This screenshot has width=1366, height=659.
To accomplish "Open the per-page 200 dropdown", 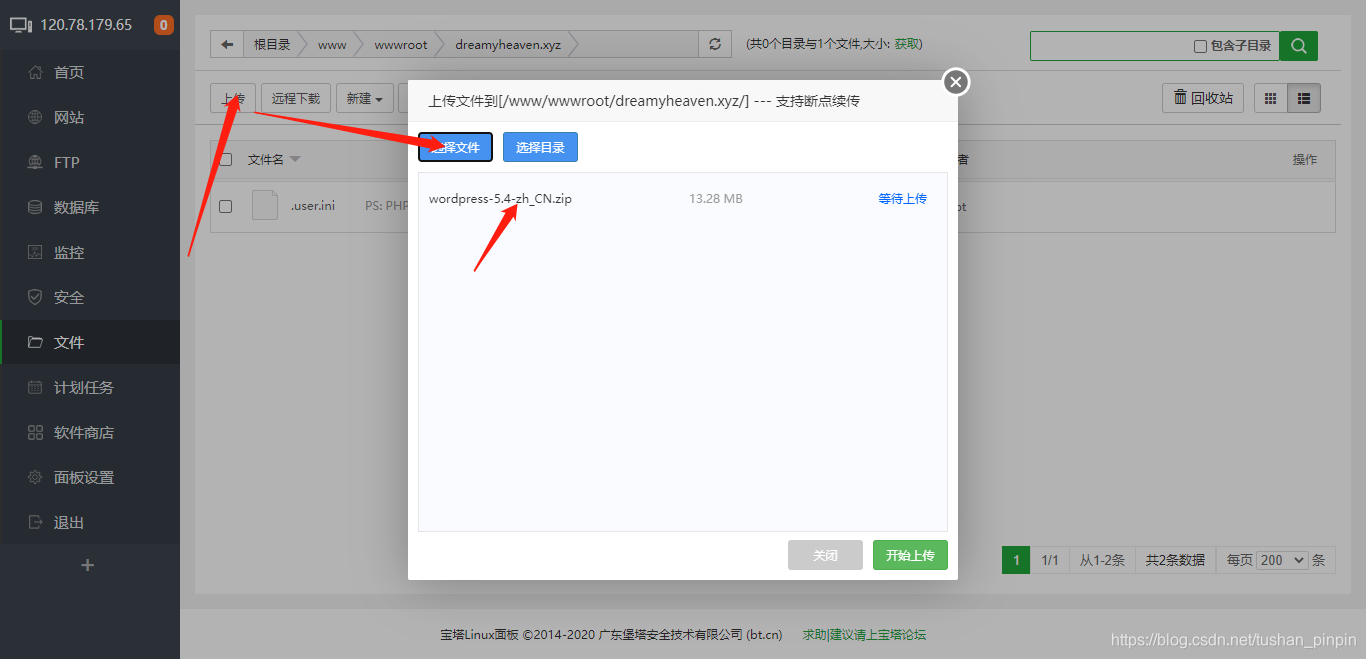I will [1283, 560].
